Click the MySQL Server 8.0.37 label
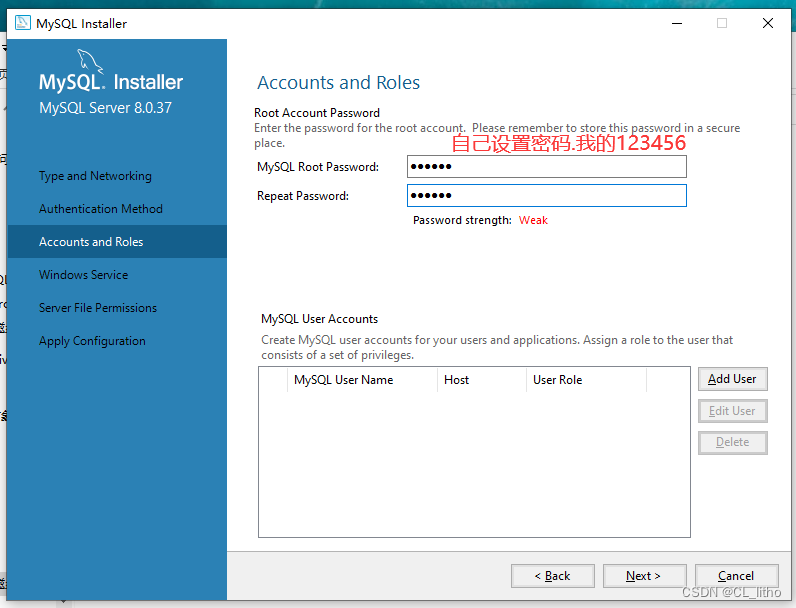The width and height of the screenshot is (796, 608). pyautogui.click(x=106, y=108)
